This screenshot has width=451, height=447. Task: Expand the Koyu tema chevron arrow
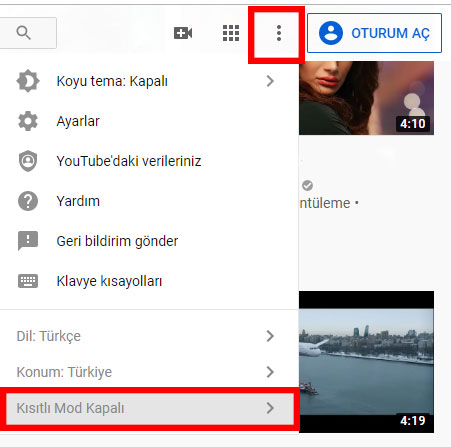click(270, 81)
